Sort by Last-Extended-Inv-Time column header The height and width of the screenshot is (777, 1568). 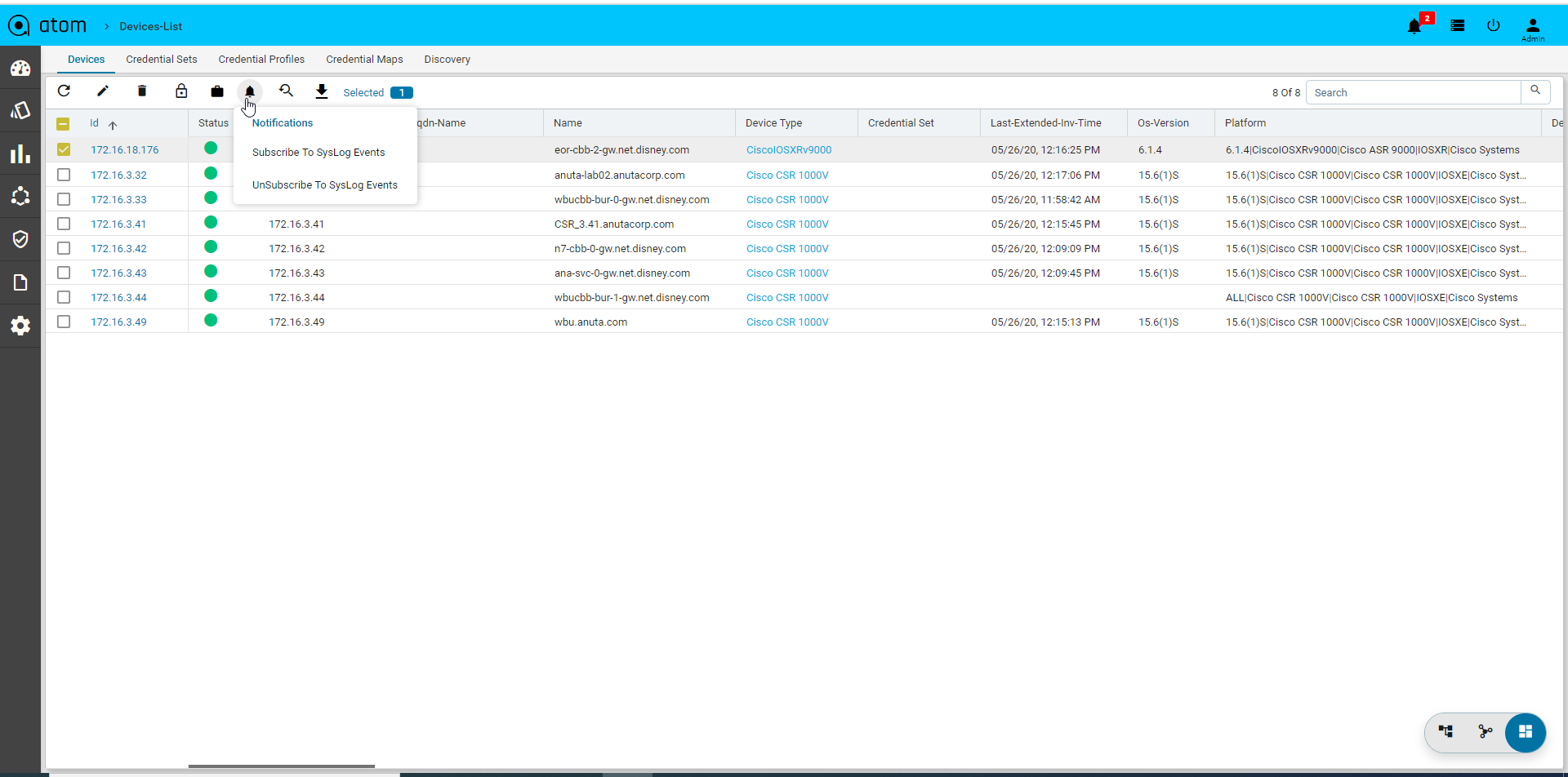pos(1045,123)
